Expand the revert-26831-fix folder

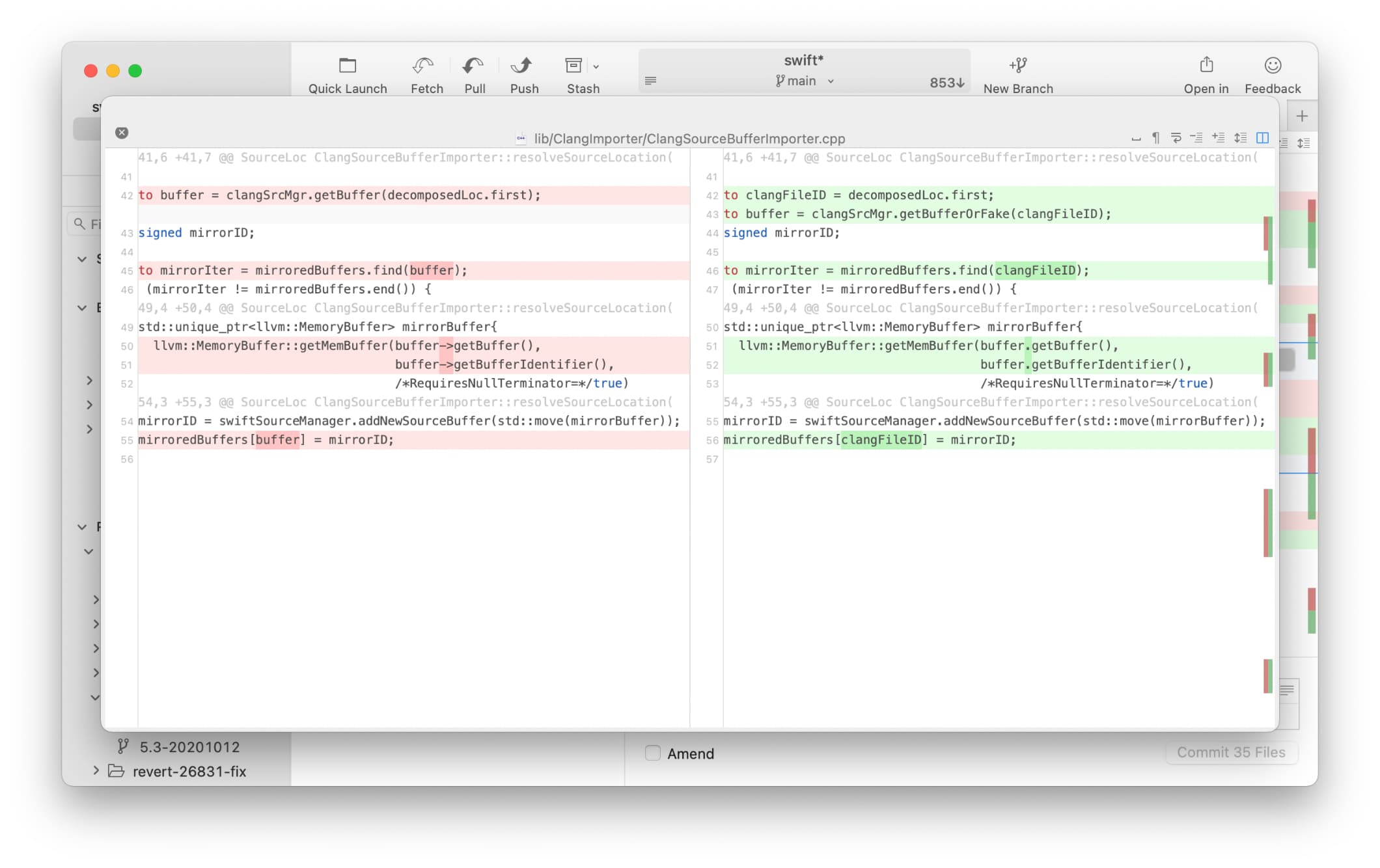(96, 771)
